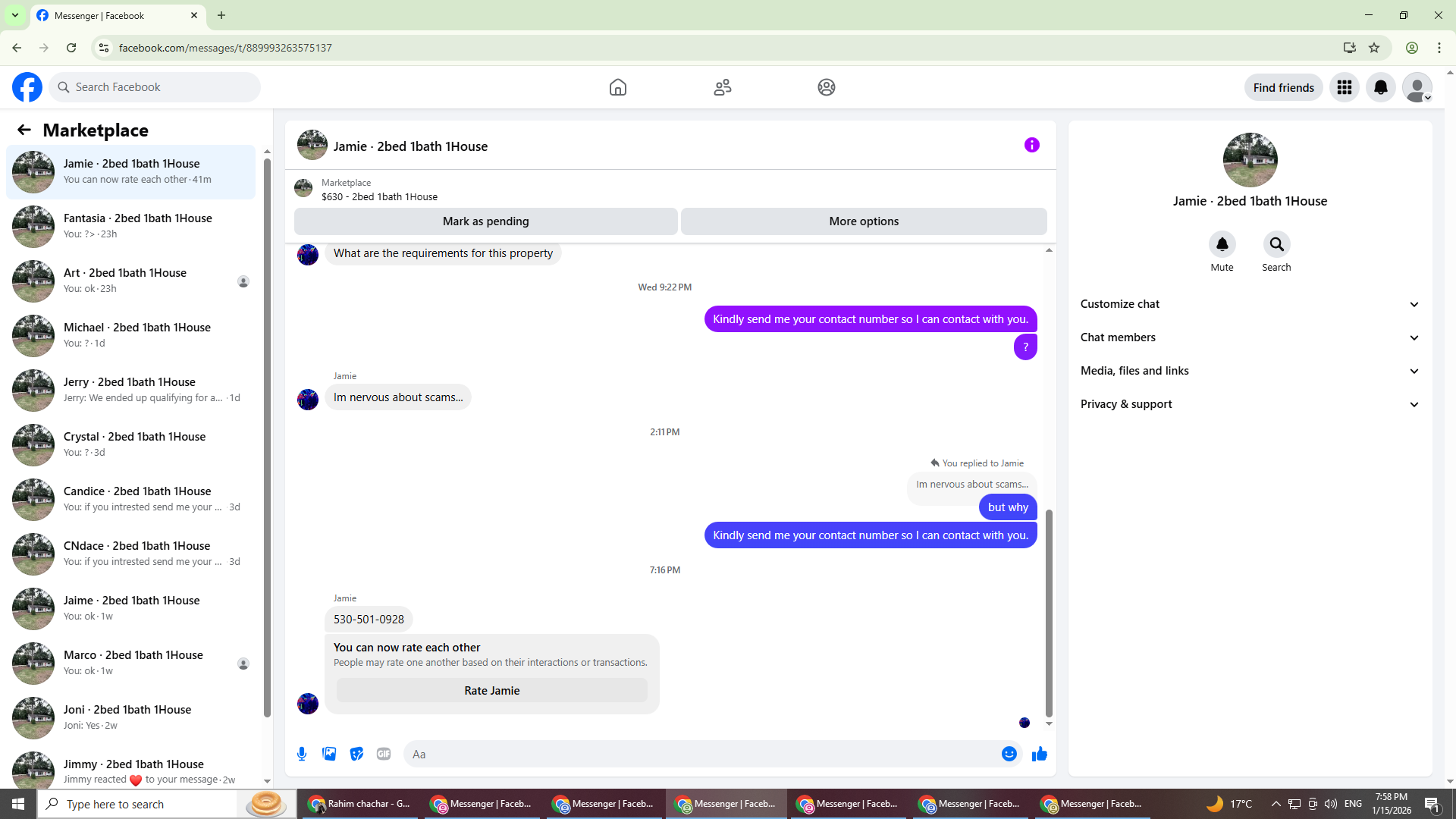Send a thumbs up like
The image size is (1456, 819).
(x=1039, y=754)
